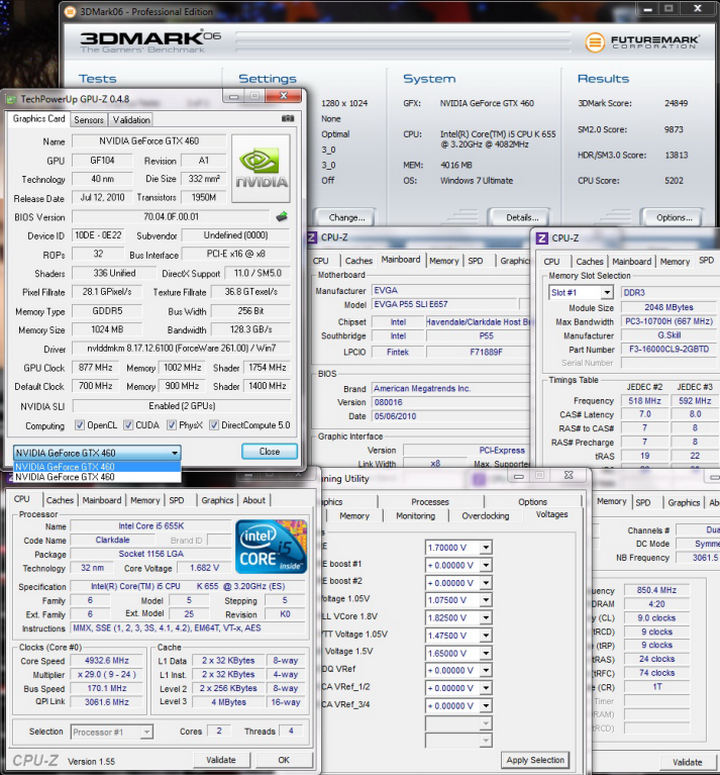Open the Memory tab in the Mainboard CPU-Z window

click(x=444, y=260)
